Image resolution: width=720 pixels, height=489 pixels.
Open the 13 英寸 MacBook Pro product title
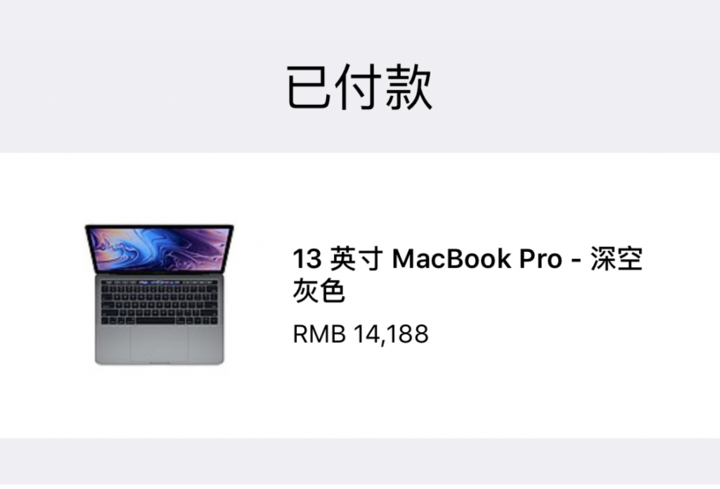click(x=467, y=275)
